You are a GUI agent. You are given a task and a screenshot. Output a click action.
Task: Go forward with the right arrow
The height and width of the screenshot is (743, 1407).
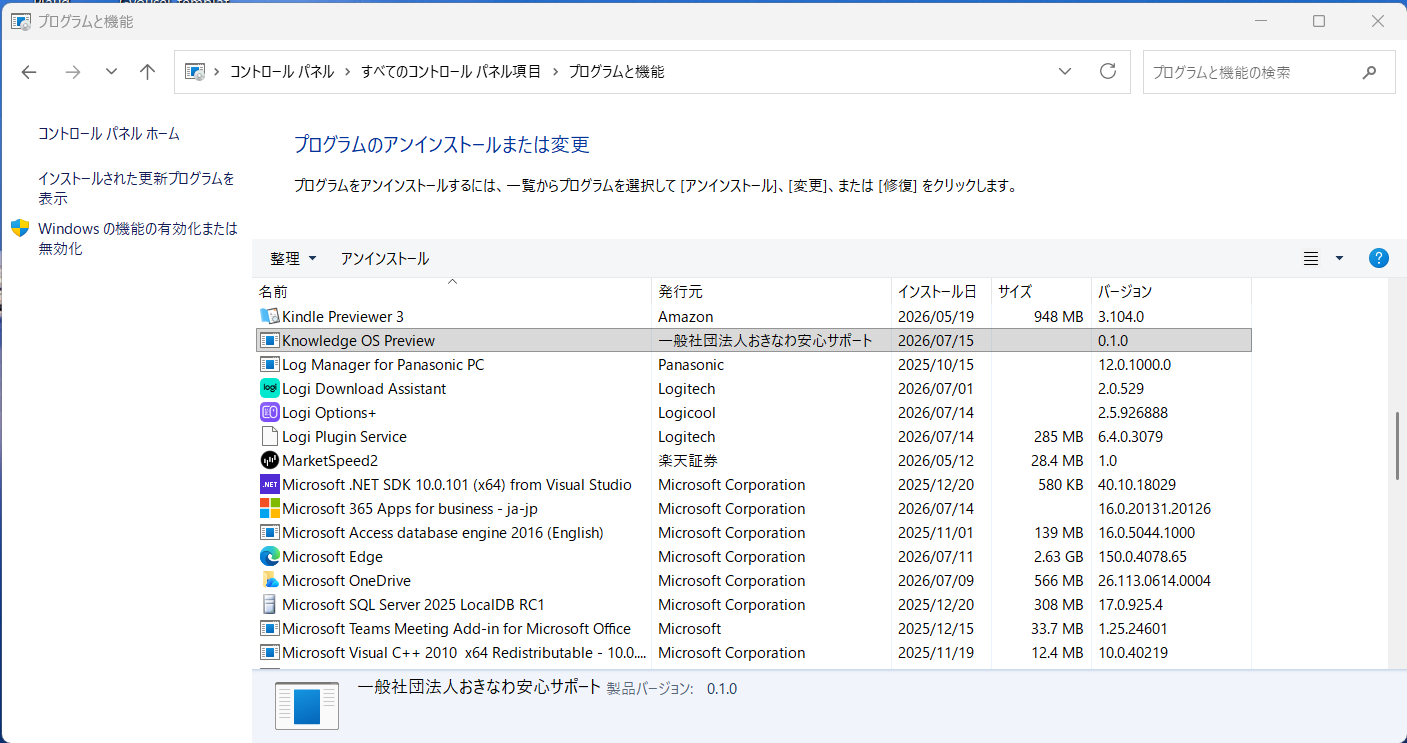pos(72,71)
